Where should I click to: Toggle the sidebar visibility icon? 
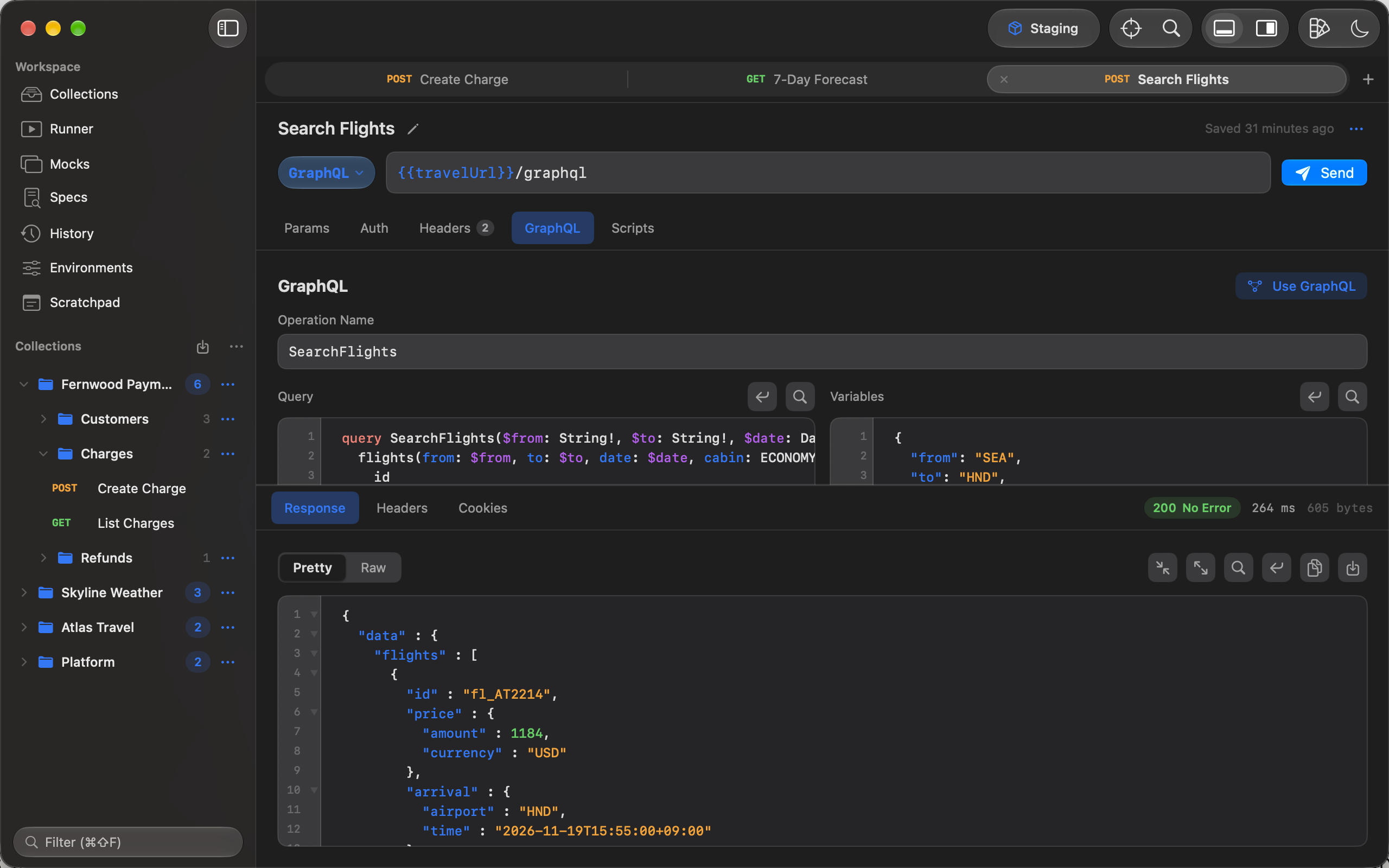click(x=227, y=28)
